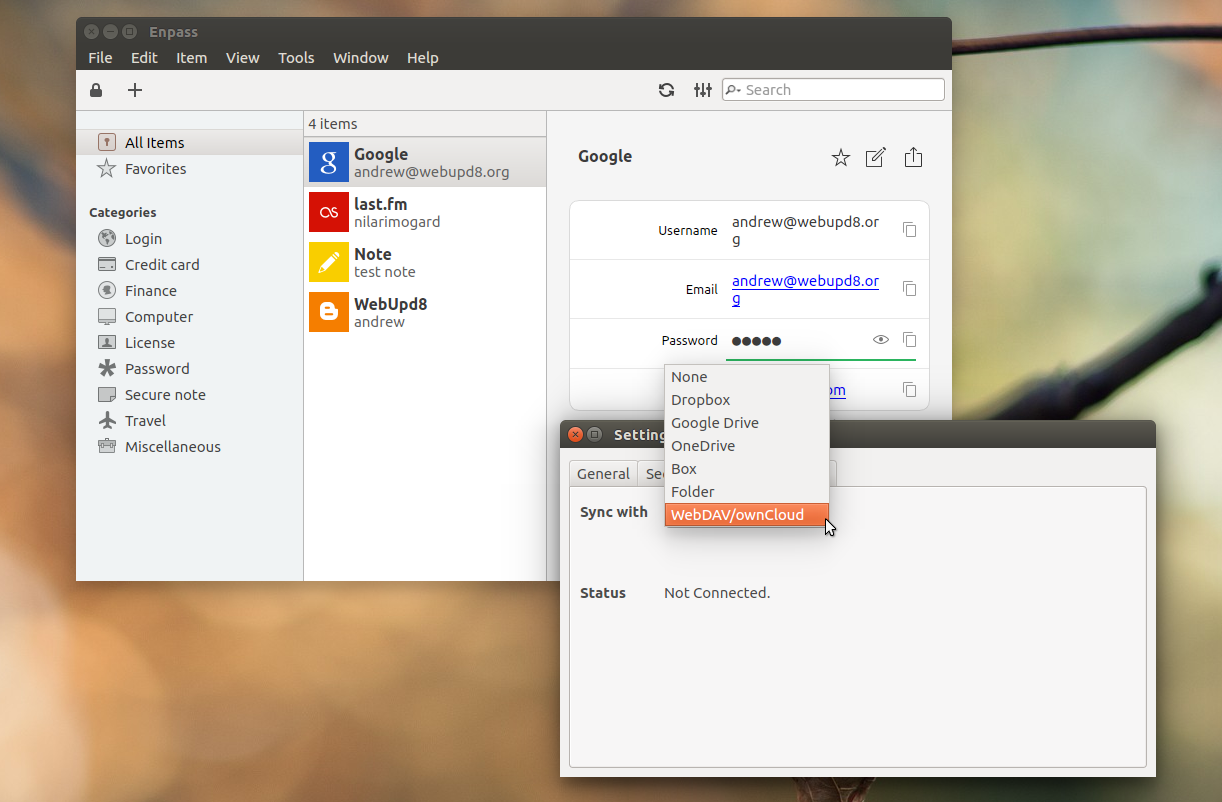Choose Folder in sync dropdown

(x=747, y=492)
